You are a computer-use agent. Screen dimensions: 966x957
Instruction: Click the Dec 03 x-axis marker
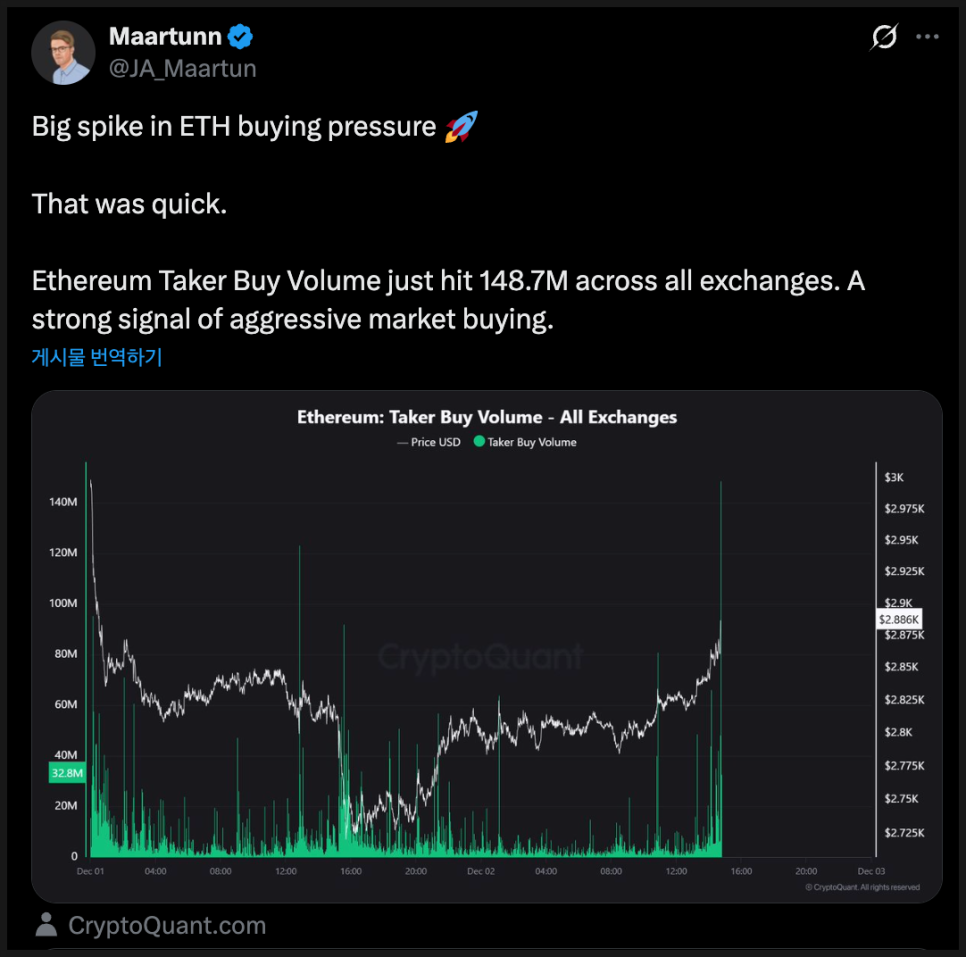tap(871, 871)
